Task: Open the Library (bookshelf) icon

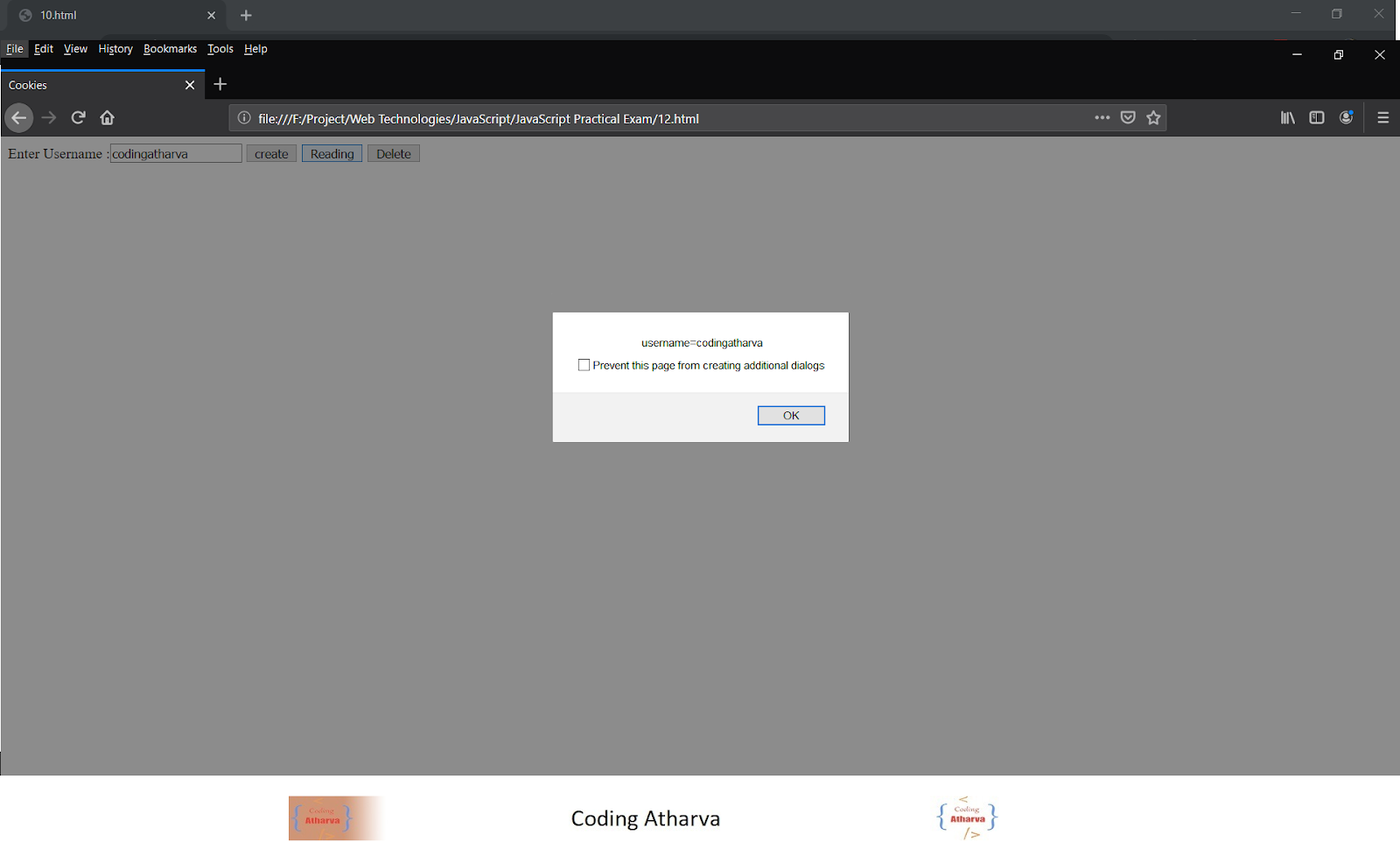Action: pyautogui.click(x=1287, y=117)
